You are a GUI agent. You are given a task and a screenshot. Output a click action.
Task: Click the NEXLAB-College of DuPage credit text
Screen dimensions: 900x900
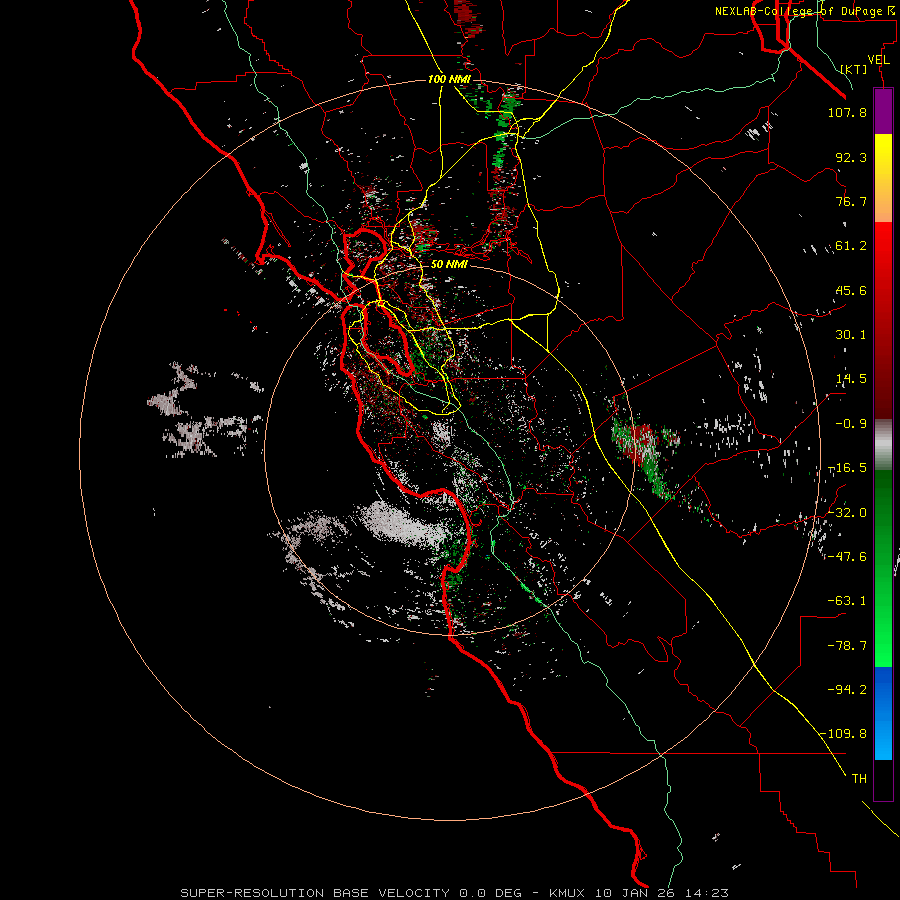pos(805,11)
